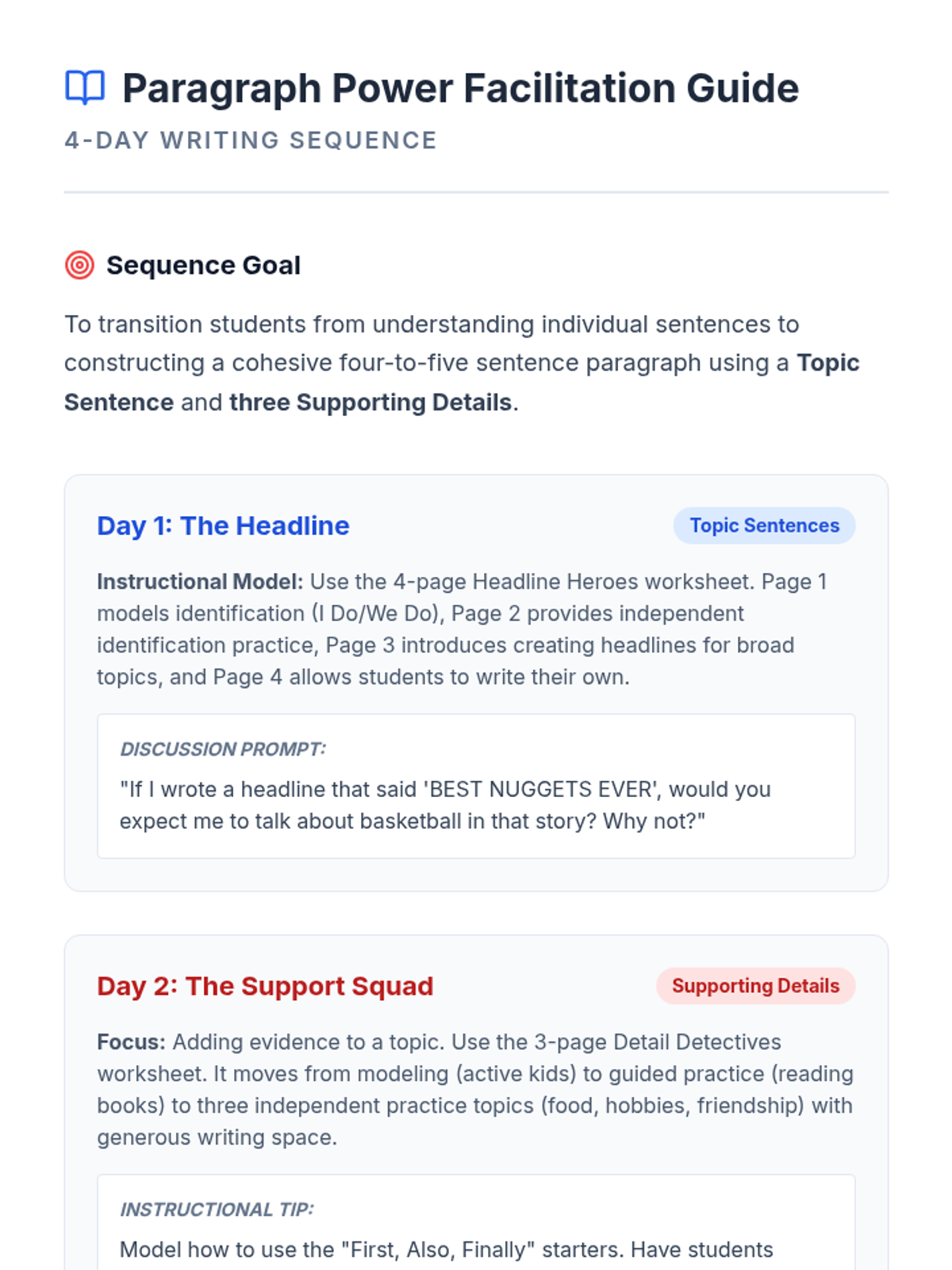This screenshot has width=952, height=1270.
Task: Click the Paragraph Power Facilitation Guide title
Action: coord(460,88)
